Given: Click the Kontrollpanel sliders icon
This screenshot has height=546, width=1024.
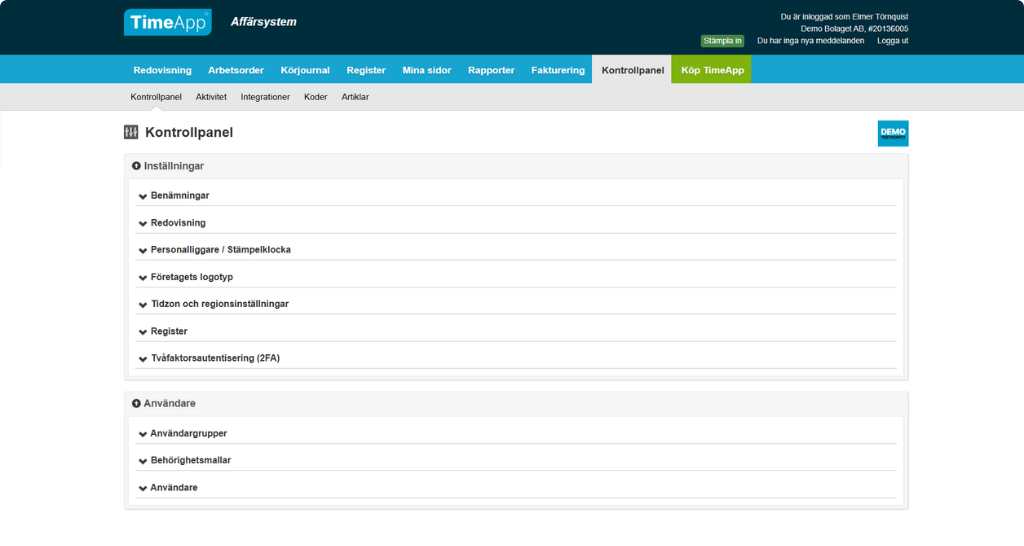Looking at the screenshot, I should 131,132.
